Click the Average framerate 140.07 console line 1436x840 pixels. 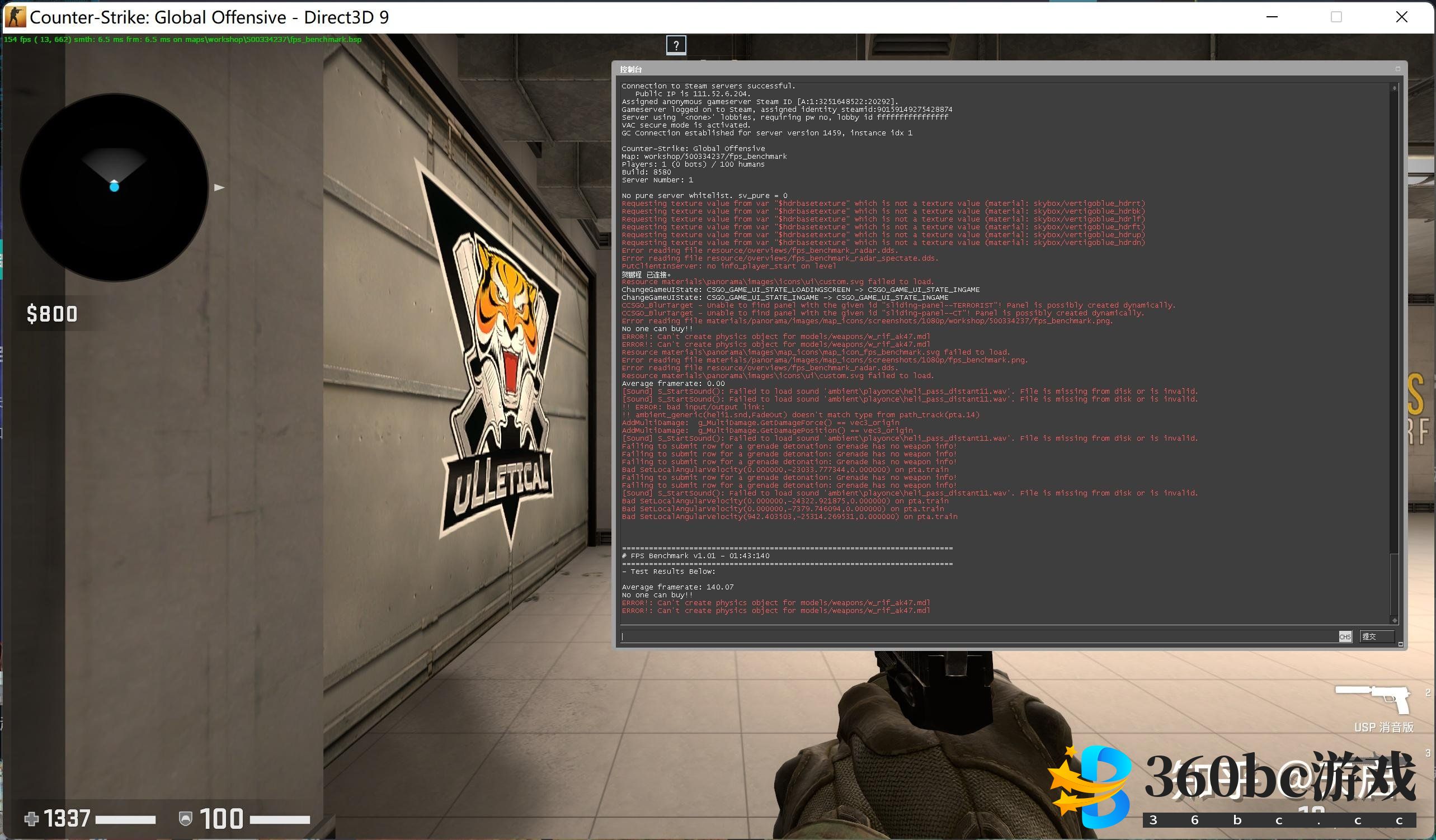[x=677, y=587]
